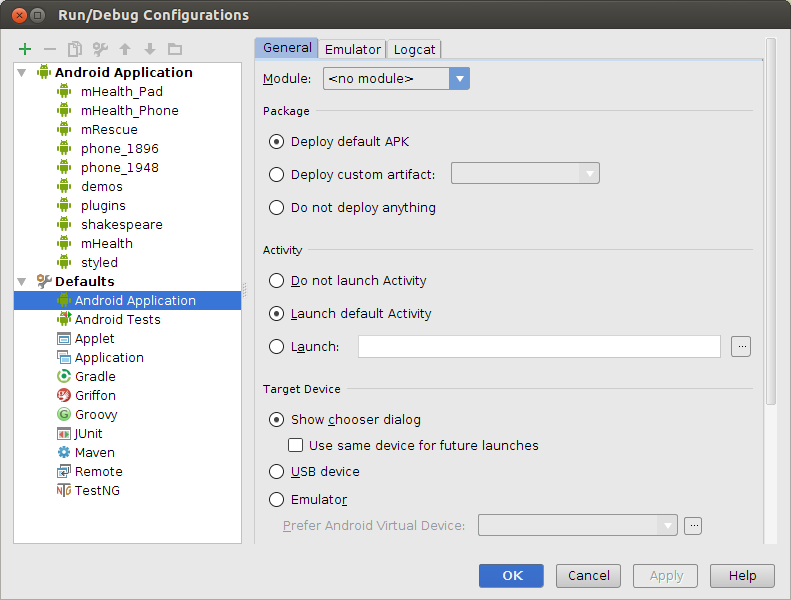
Task: Select mRescue configuration row
Action: click(x=128, y=130)
